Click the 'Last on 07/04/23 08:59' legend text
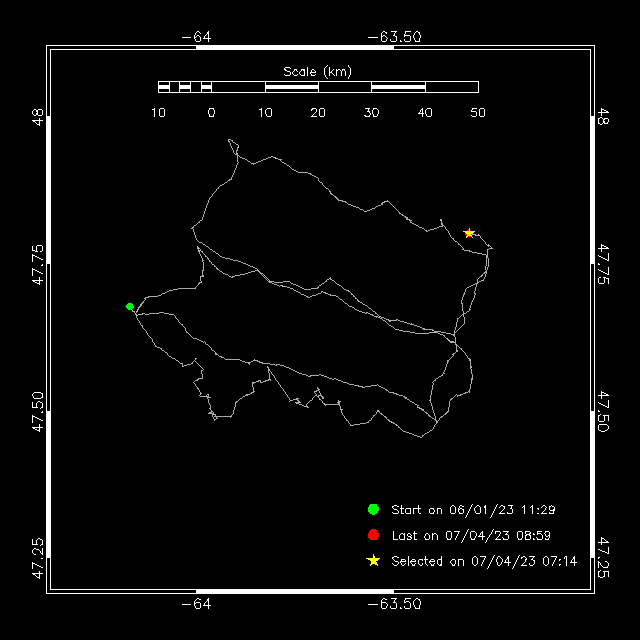Screen dimensions: 640x640 coord(471,536)
